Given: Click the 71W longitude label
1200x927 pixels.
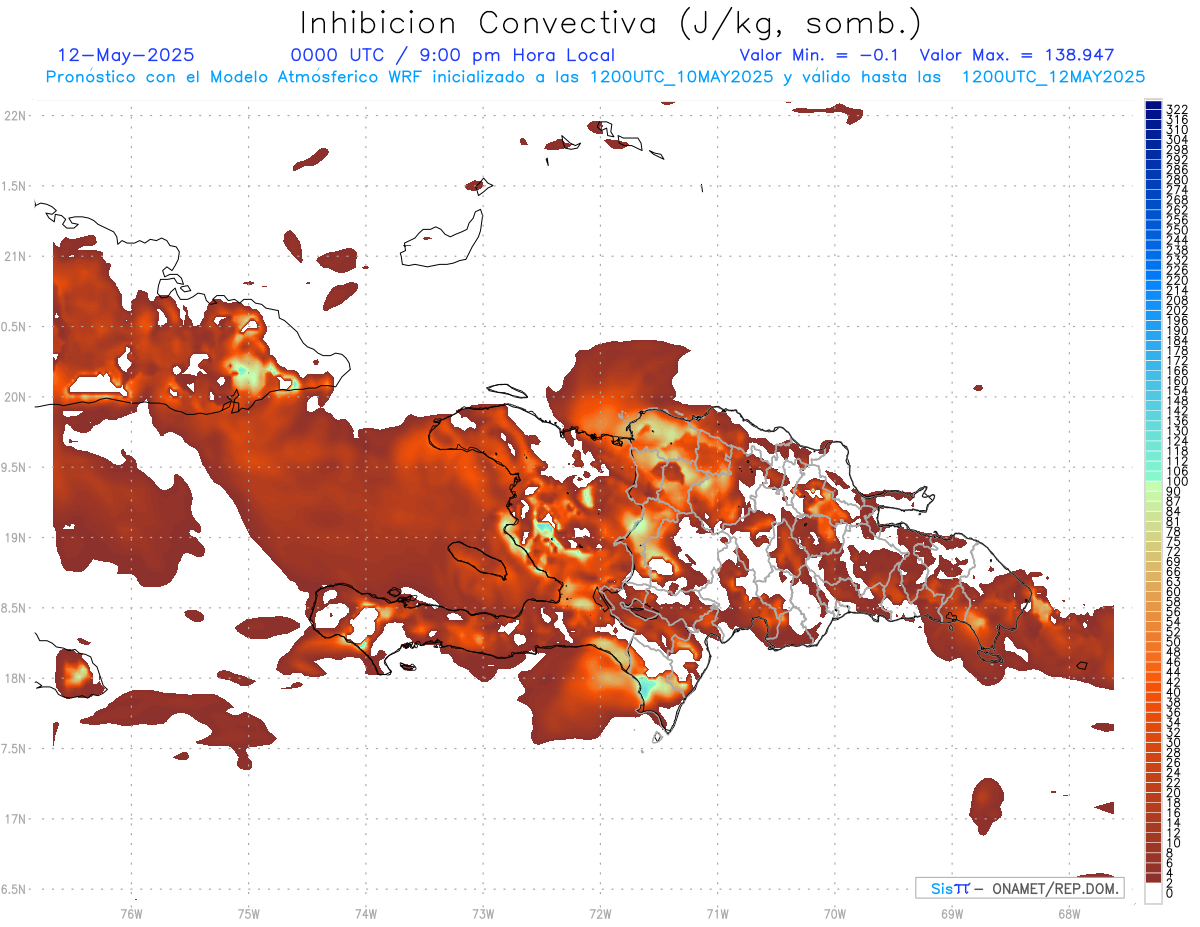Looking at the screenshot, I should 717,913.
